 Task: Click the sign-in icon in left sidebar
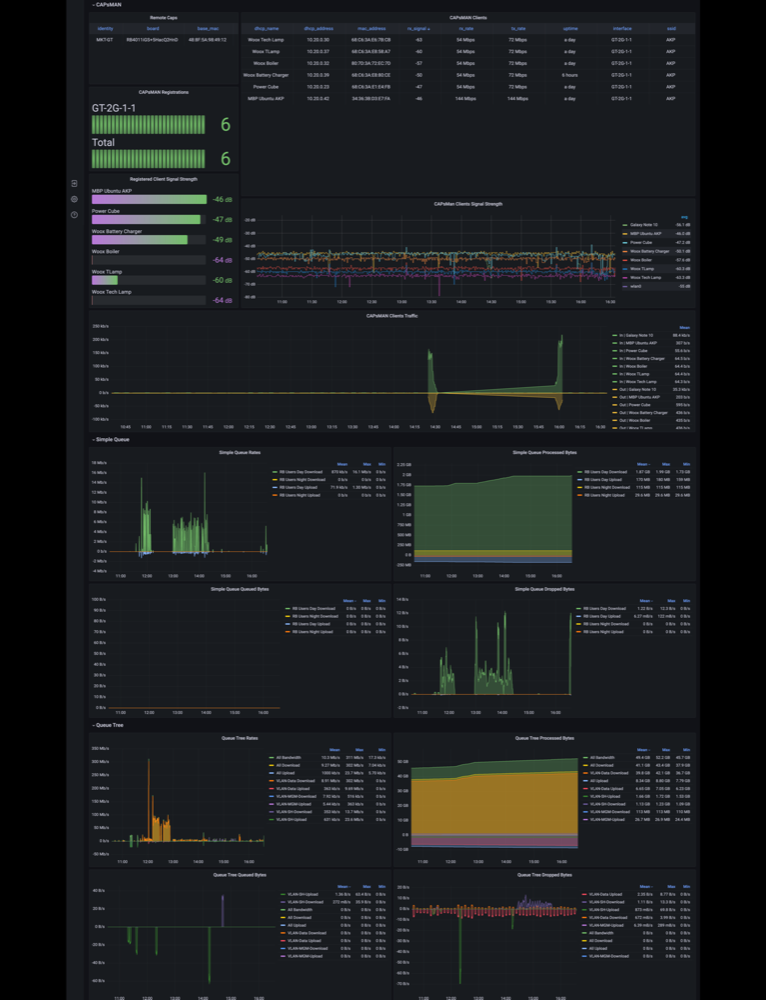coord(74,184)
